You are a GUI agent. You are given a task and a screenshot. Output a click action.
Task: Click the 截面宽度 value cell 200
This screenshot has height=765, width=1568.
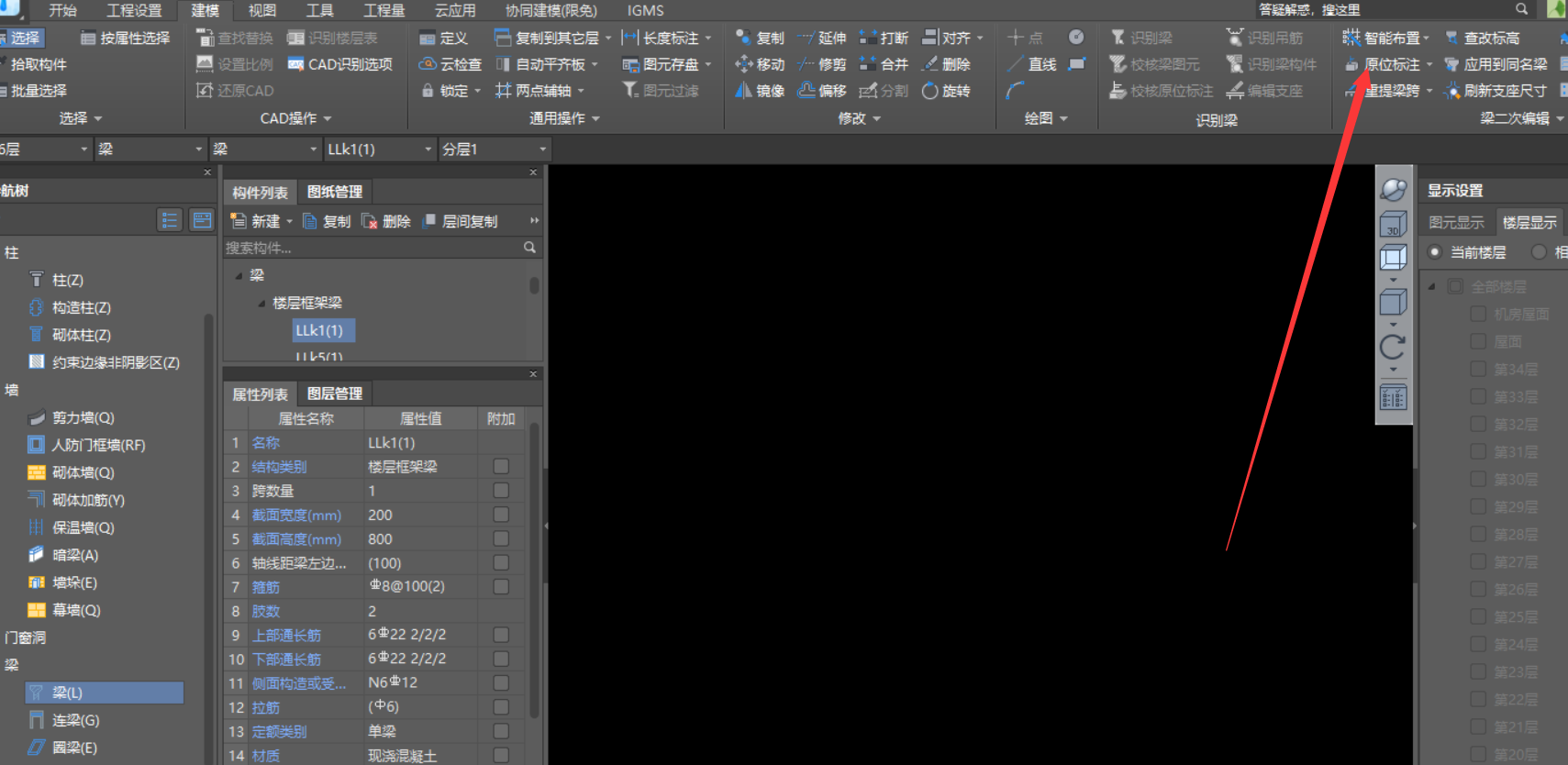coord(420,515)
